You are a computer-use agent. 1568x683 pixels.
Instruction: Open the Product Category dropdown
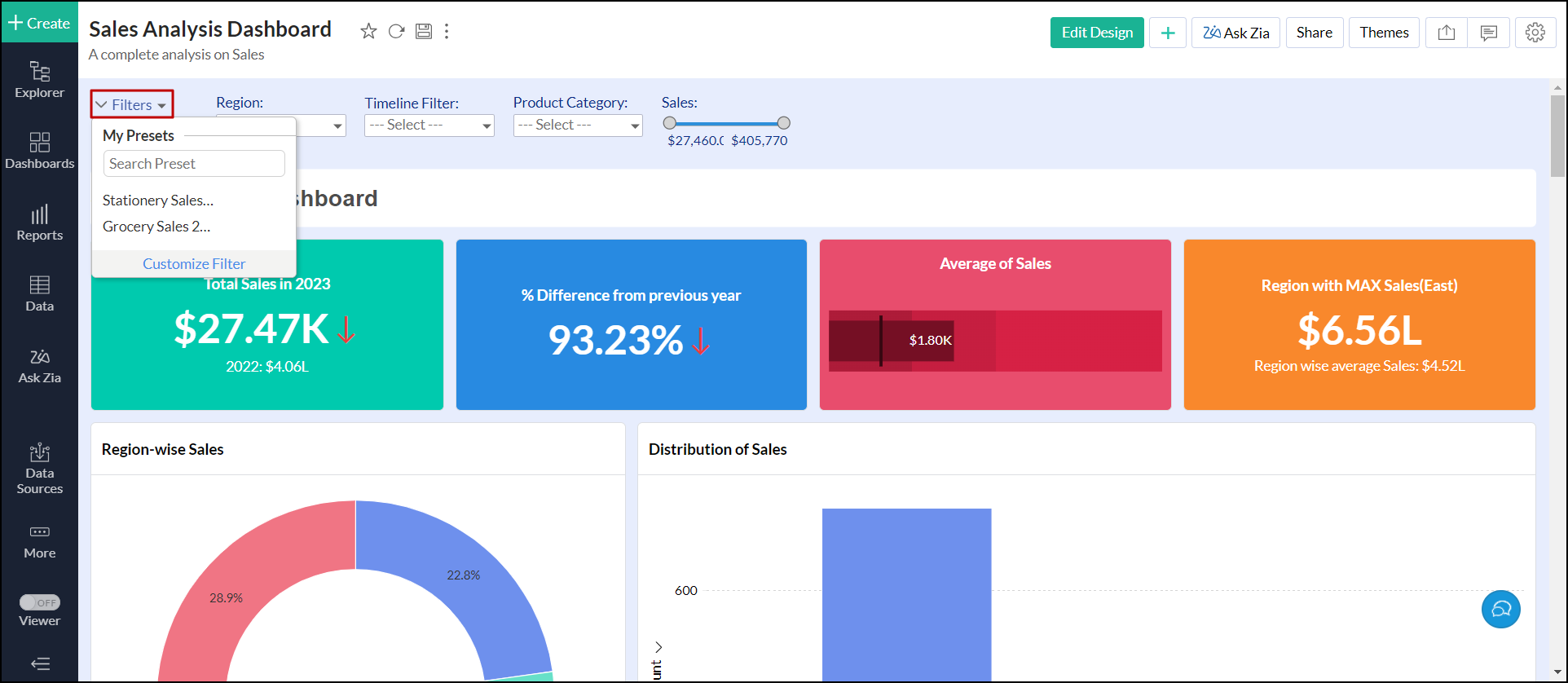pyautogui.click(x=577, y=125)
